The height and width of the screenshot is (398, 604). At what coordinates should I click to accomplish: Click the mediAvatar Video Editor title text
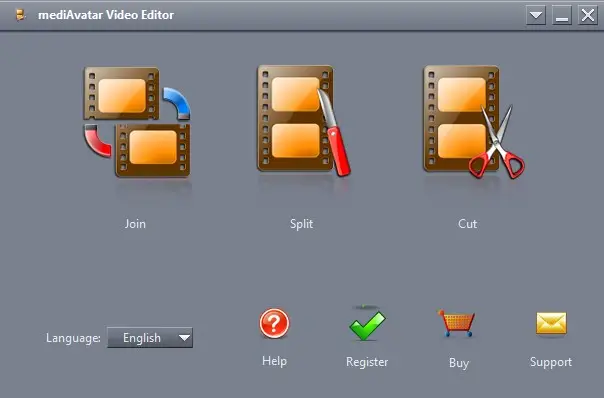point(106,15)
